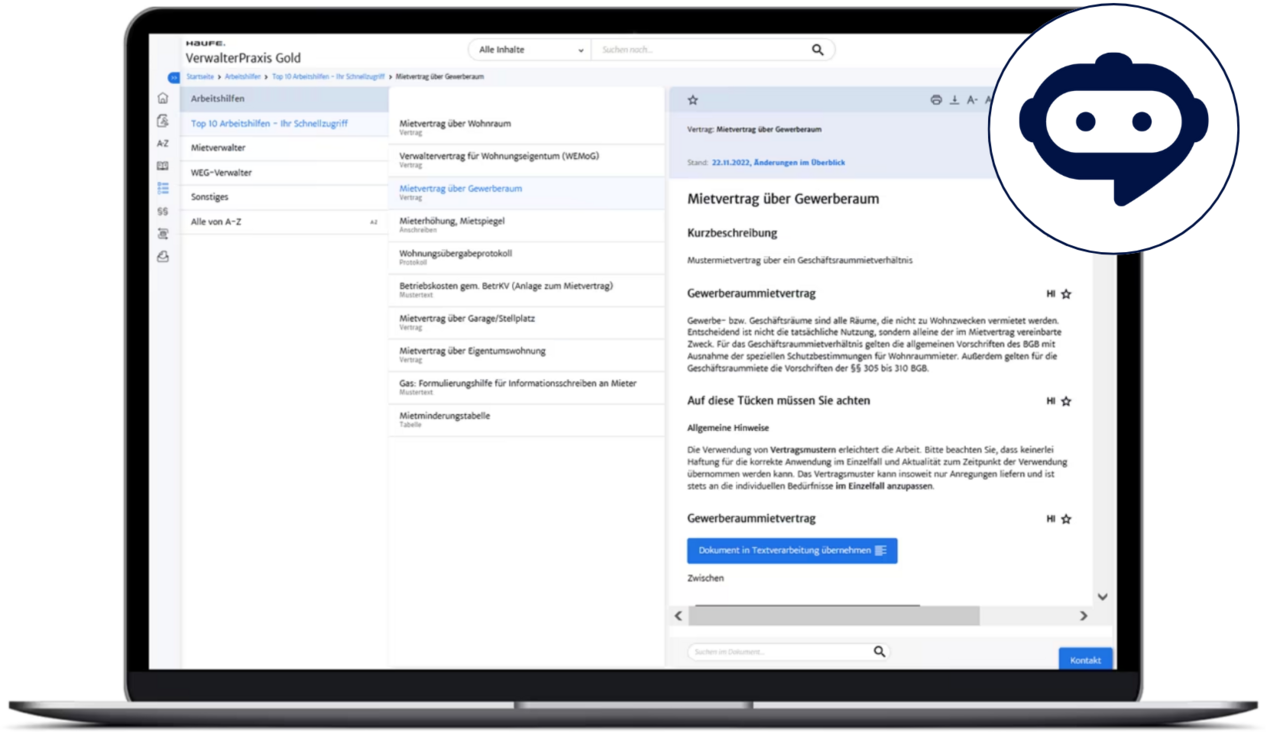Bookmark the document with the header star

pyautogui.click(x=692, y=100)
